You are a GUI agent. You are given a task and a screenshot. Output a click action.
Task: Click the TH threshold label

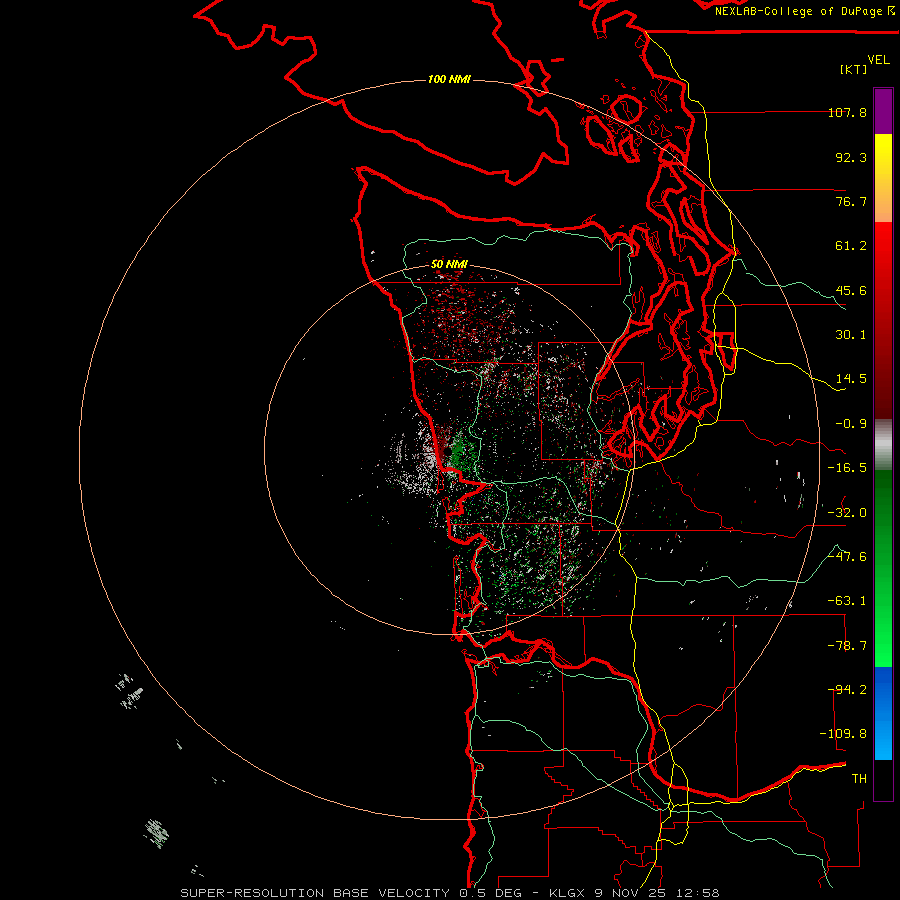click(859, 779)
